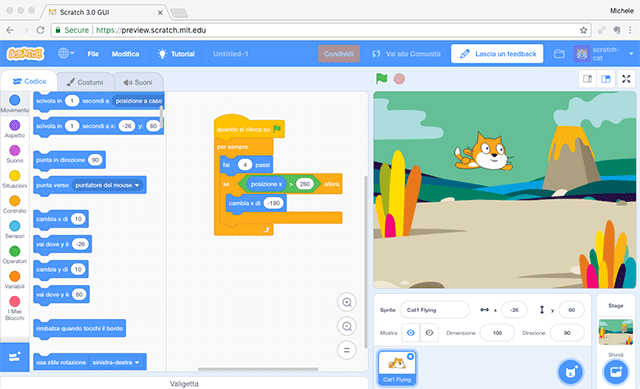
Task: Click the vai dove y è -26 block
Action: coord(62,244)
